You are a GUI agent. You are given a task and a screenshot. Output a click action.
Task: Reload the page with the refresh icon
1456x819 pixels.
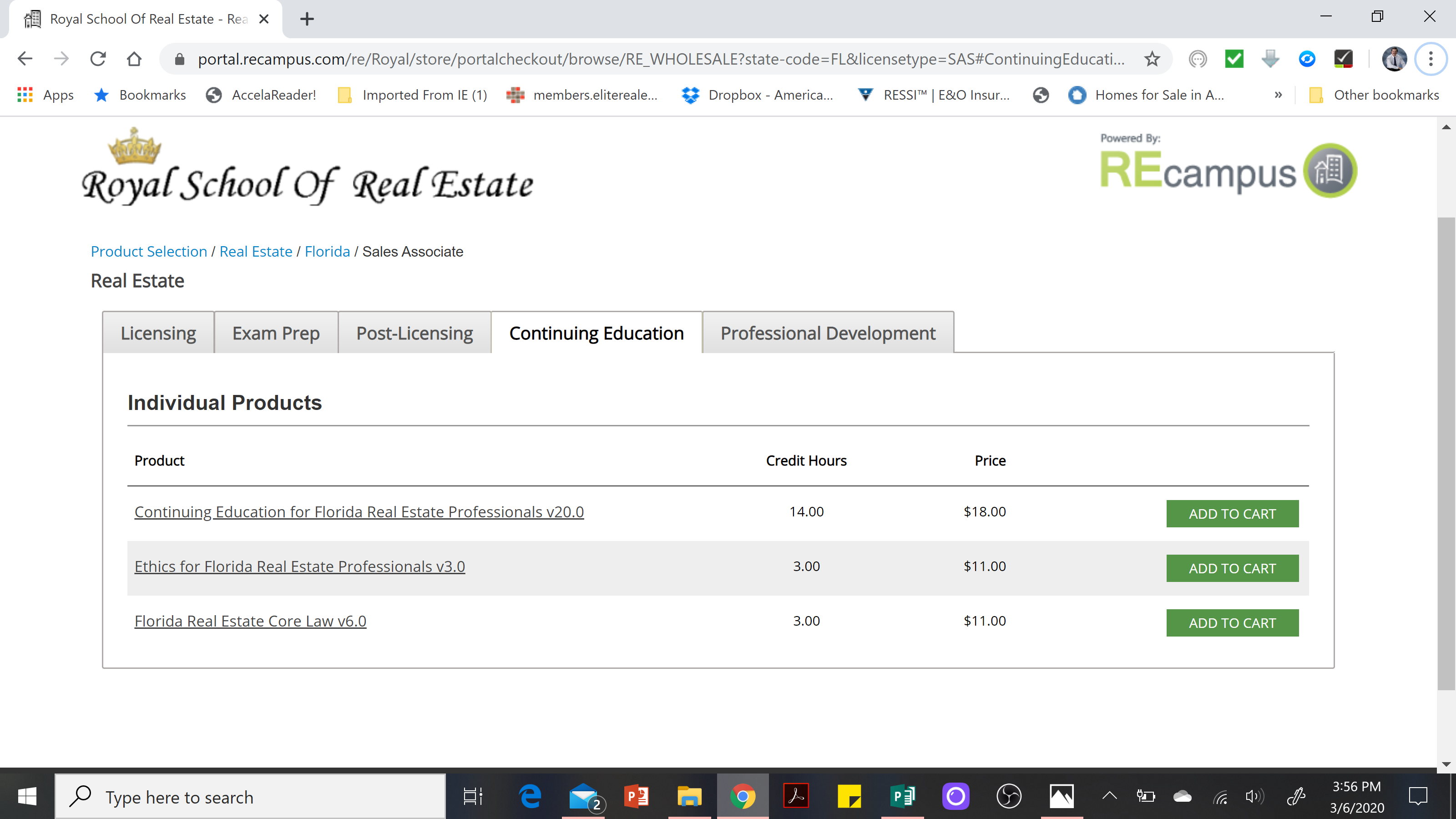point(98,59)
